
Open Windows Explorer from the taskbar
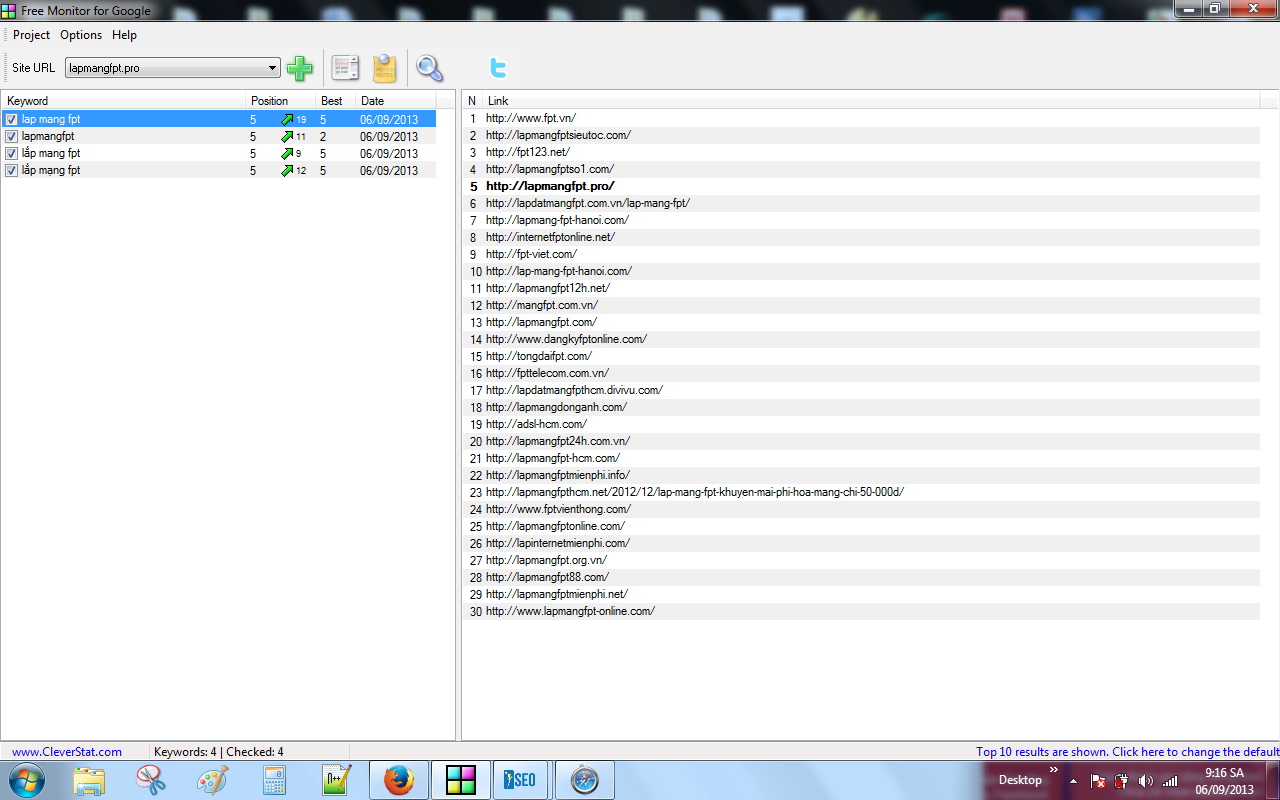coord(89,780)
